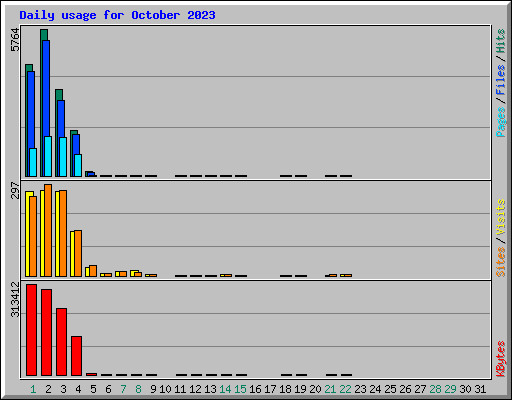Click the 'Daily usage for October 2023' title
512x400 pixels.
pyautogui.click(x=117, y=15)
